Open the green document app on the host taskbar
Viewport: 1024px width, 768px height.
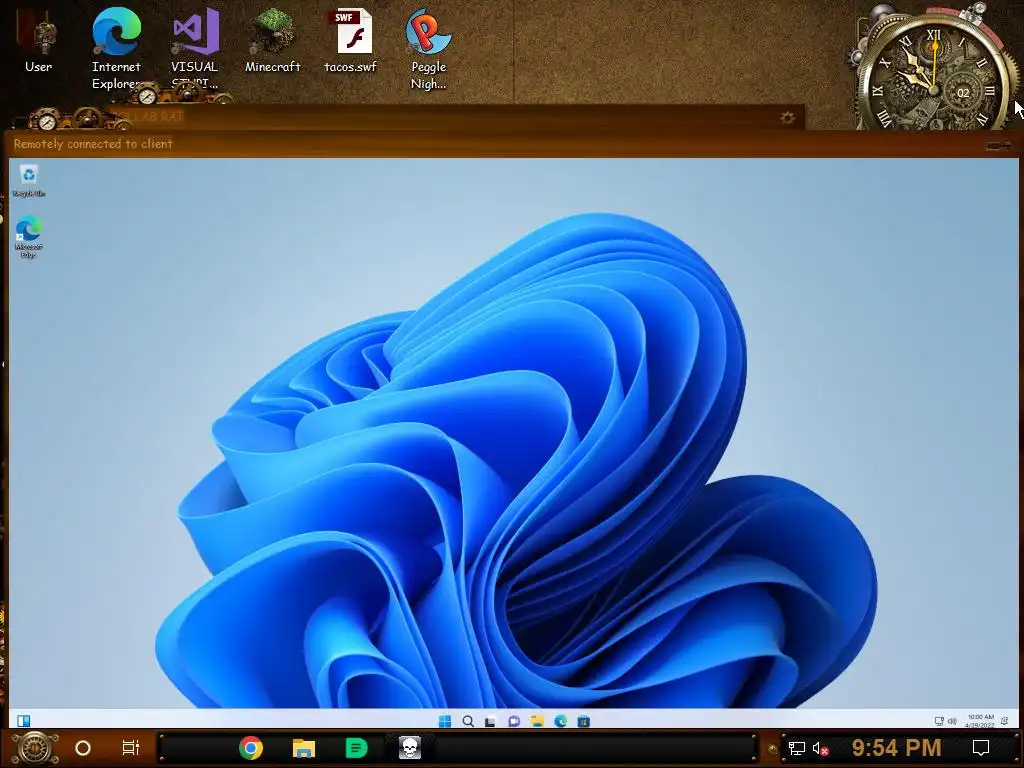point(357,748)
